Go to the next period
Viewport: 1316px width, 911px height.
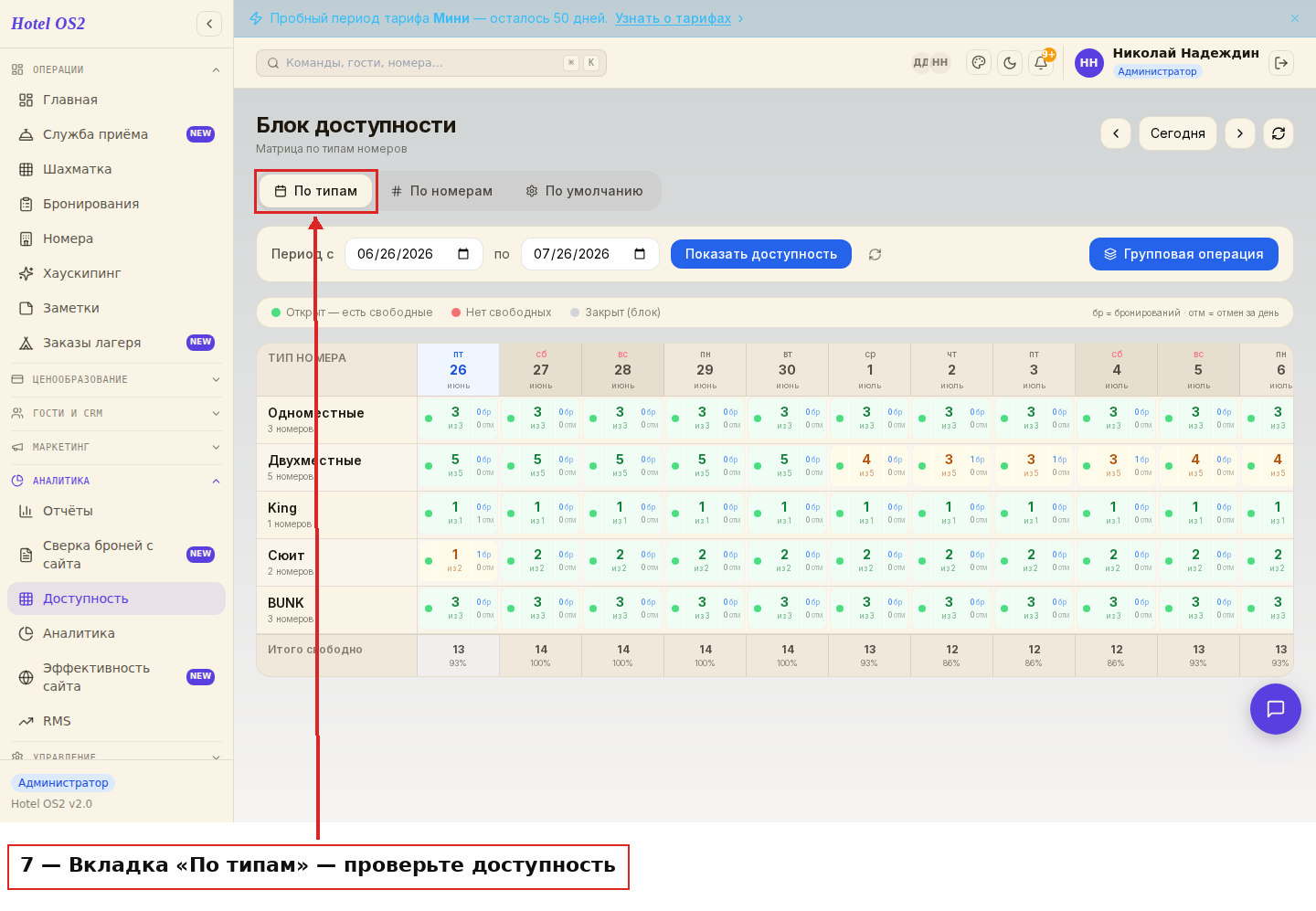1240,133
